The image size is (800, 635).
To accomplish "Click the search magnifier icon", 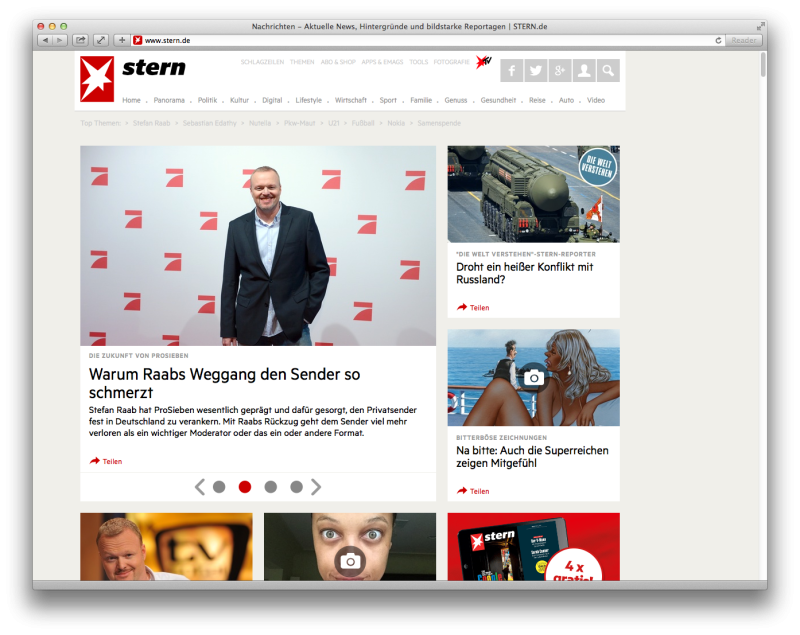I will coord(608,70).
